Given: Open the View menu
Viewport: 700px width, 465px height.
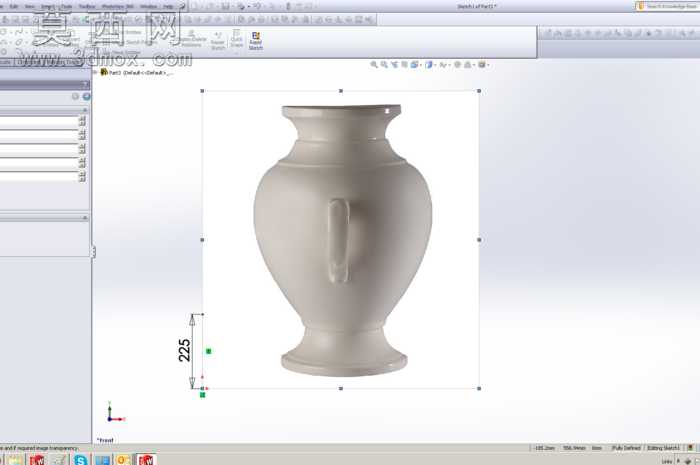Looking at the screenshot, I should (29, 6).
